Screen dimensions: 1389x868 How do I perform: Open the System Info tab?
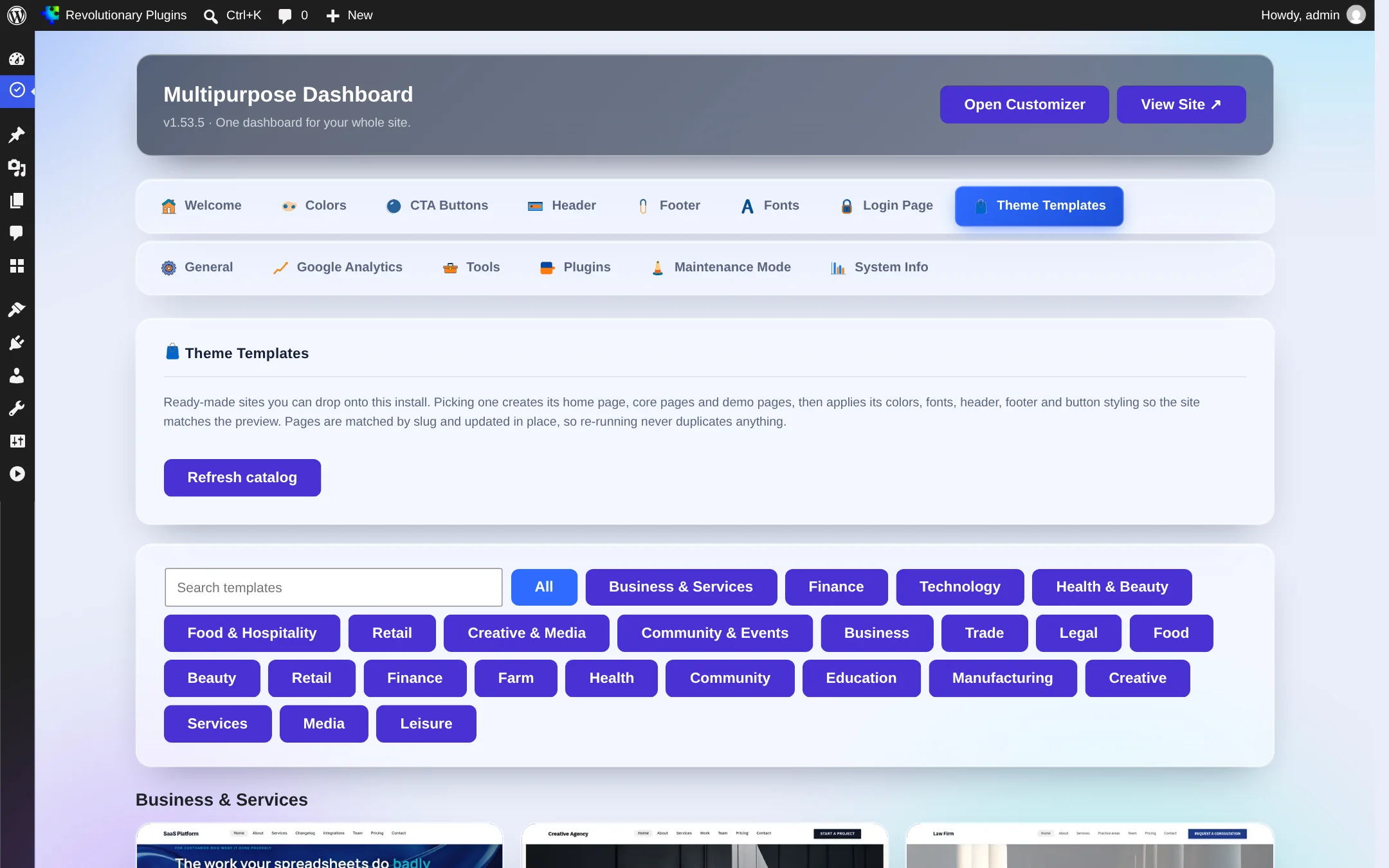[x=879, y=267]
